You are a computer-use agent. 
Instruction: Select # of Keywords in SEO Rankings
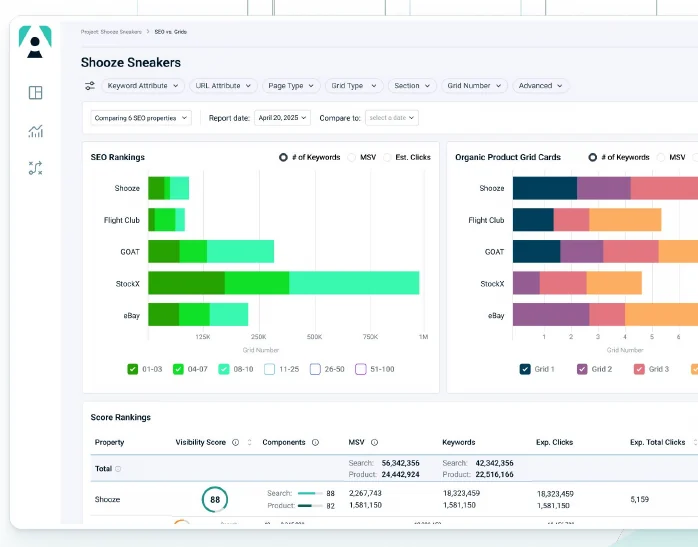point(283,157)
